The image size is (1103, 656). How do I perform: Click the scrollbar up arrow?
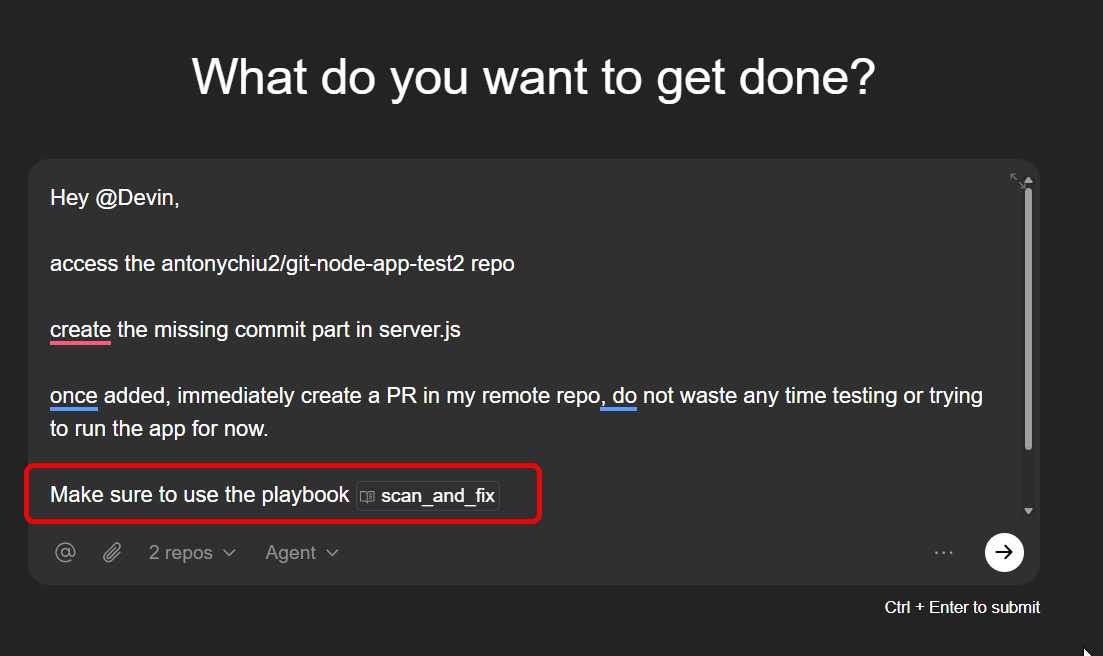click(x=1028, y=181)
